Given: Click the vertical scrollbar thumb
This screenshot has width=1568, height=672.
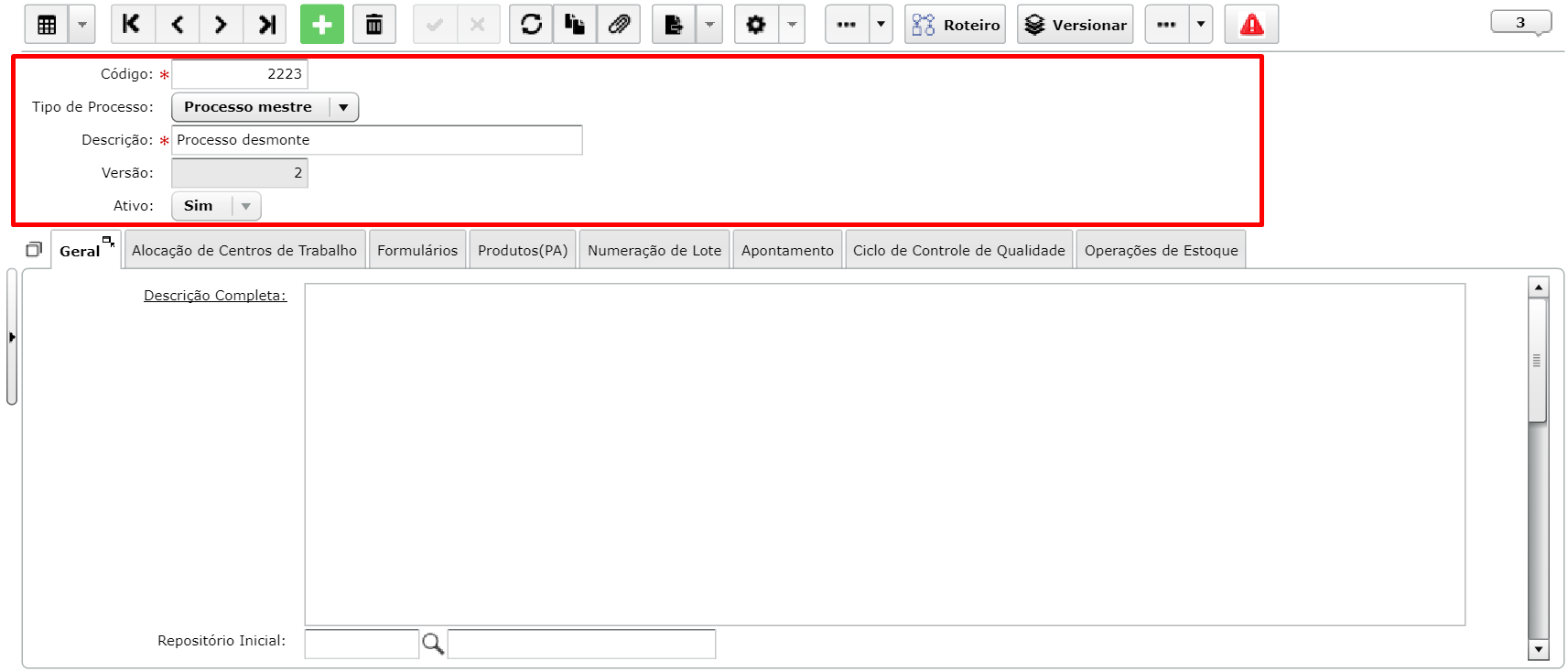Looking at the screenshot, I should (x=1538, y=361).
